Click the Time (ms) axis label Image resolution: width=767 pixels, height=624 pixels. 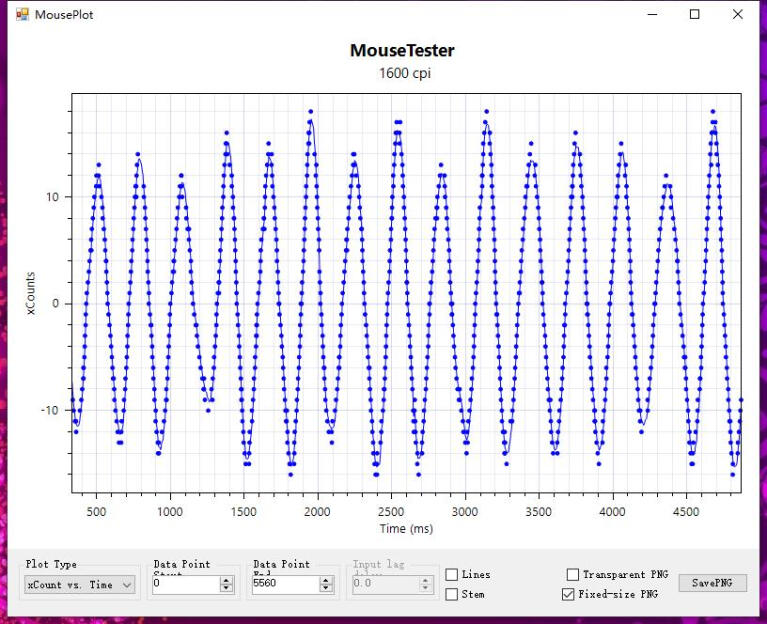(x=406, y=528)
